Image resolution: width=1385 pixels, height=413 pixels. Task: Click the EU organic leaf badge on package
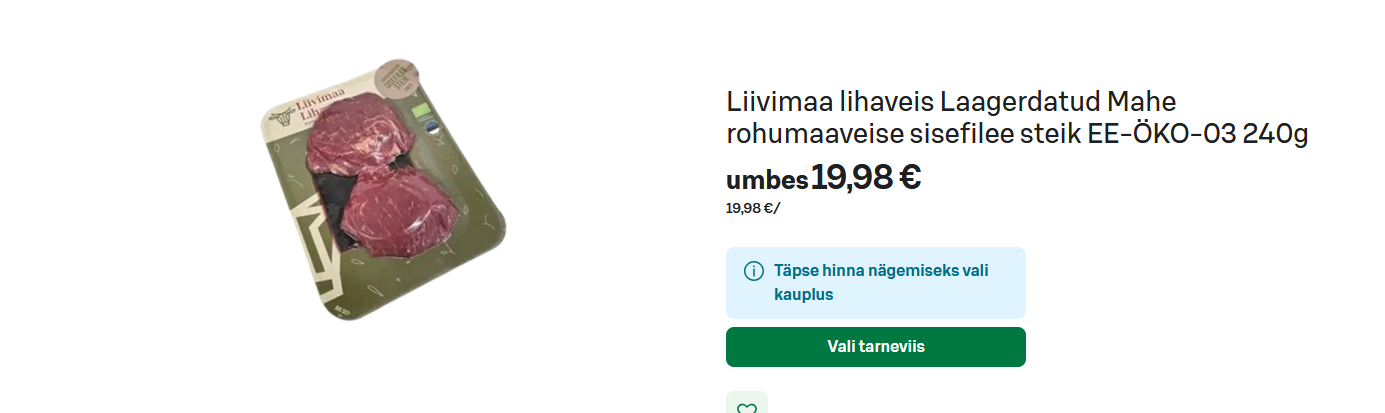pos(421,112)
